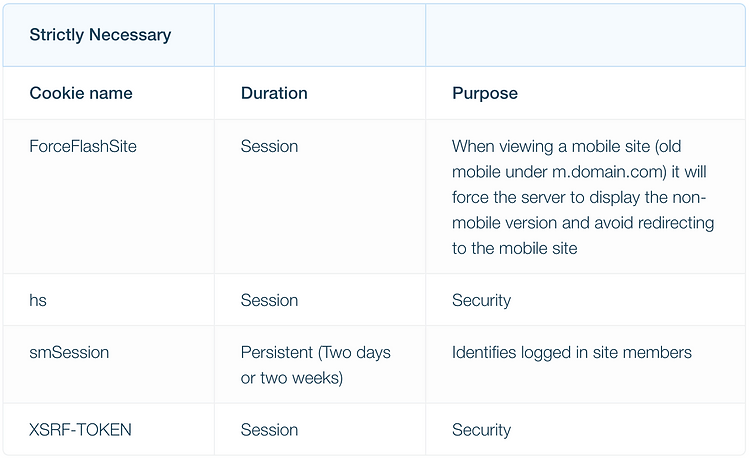Select the Cookie name column heading
The height and width of the screenshot is (461, 750).
point(81,93)
